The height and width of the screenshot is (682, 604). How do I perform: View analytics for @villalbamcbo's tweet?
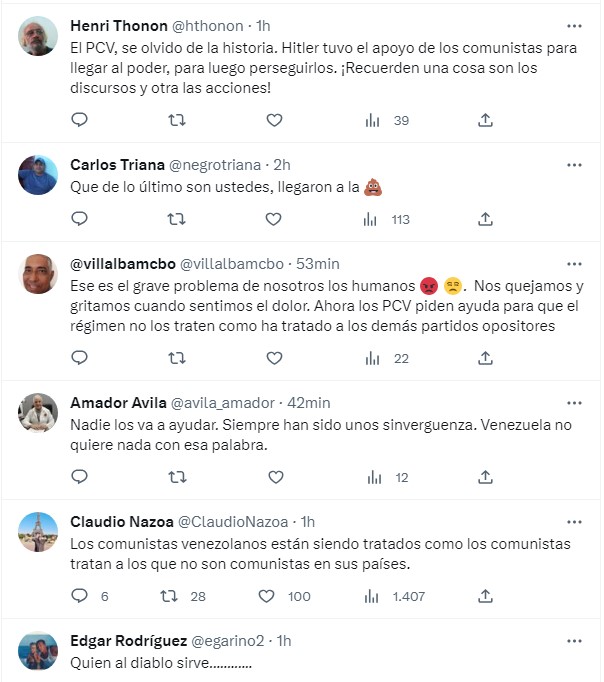373,358
